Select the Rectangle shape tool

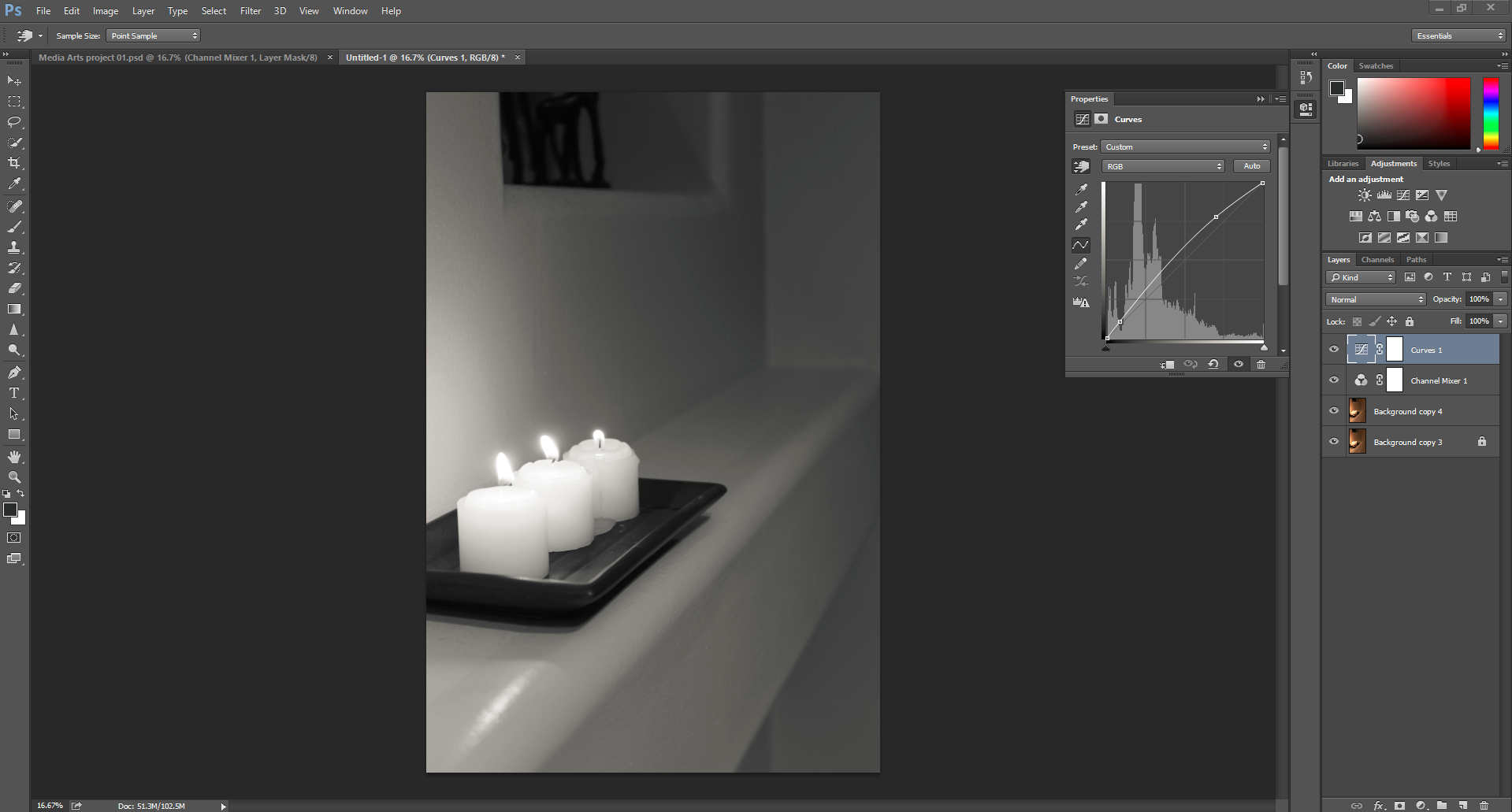[x=14, y=434]
